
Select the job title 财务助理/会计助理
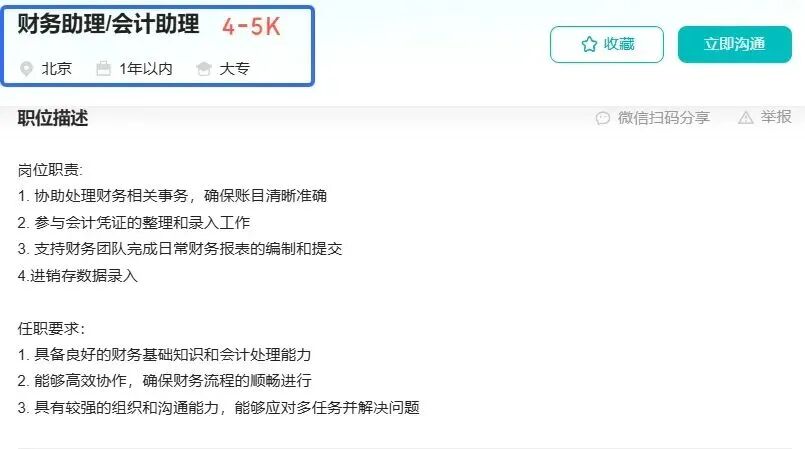[x=108, y=24]
